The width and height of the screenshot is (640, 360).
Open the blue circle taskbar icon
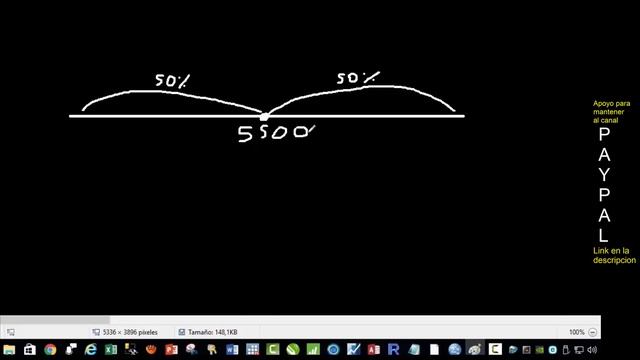333,350
